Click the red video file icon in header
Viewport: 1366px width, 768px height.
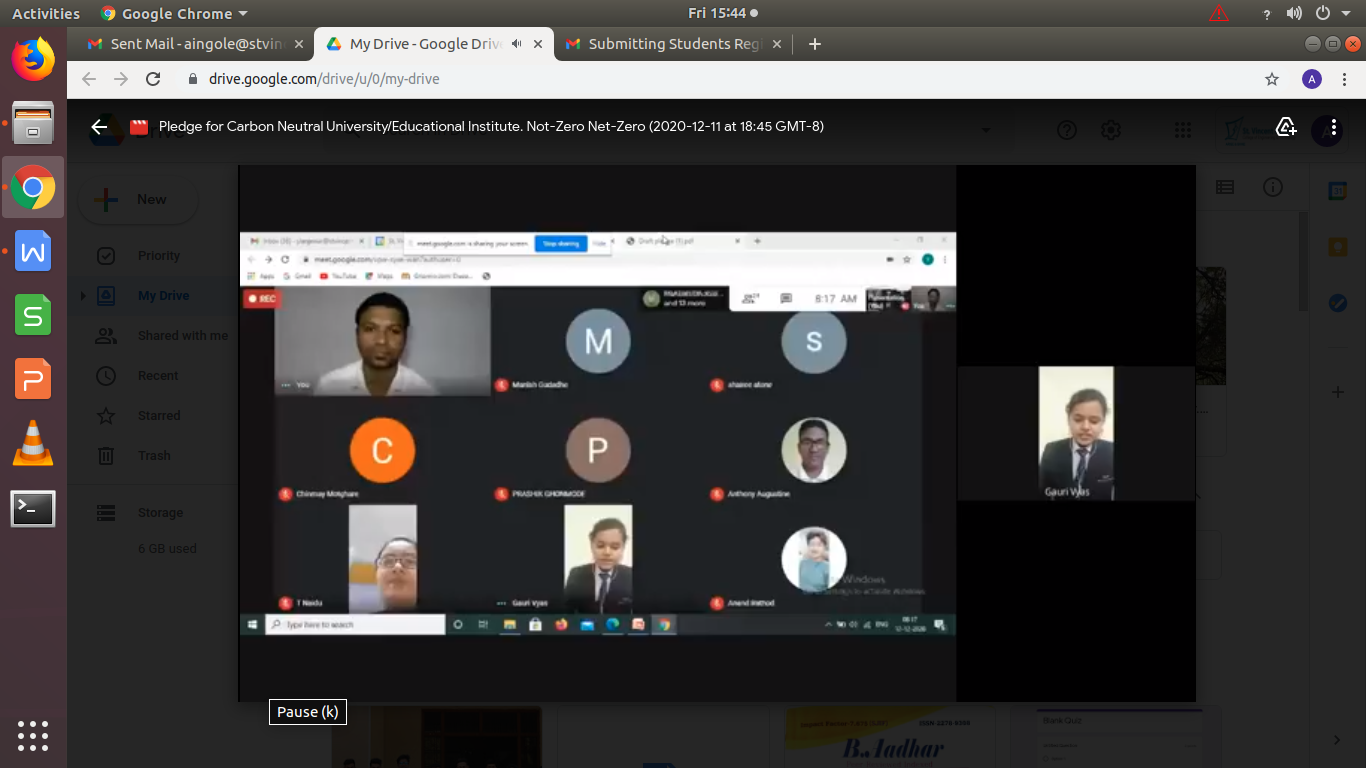139,127
